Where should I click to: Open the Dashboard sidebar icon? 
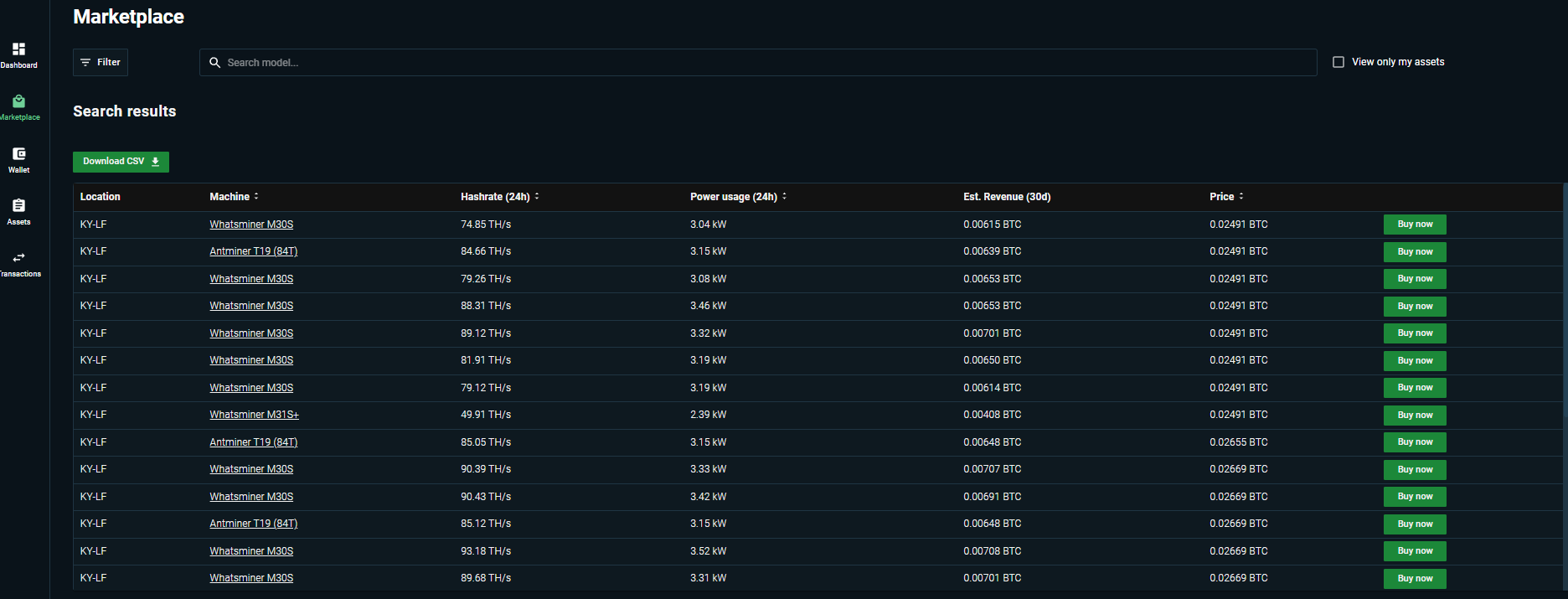coord(18,49)
